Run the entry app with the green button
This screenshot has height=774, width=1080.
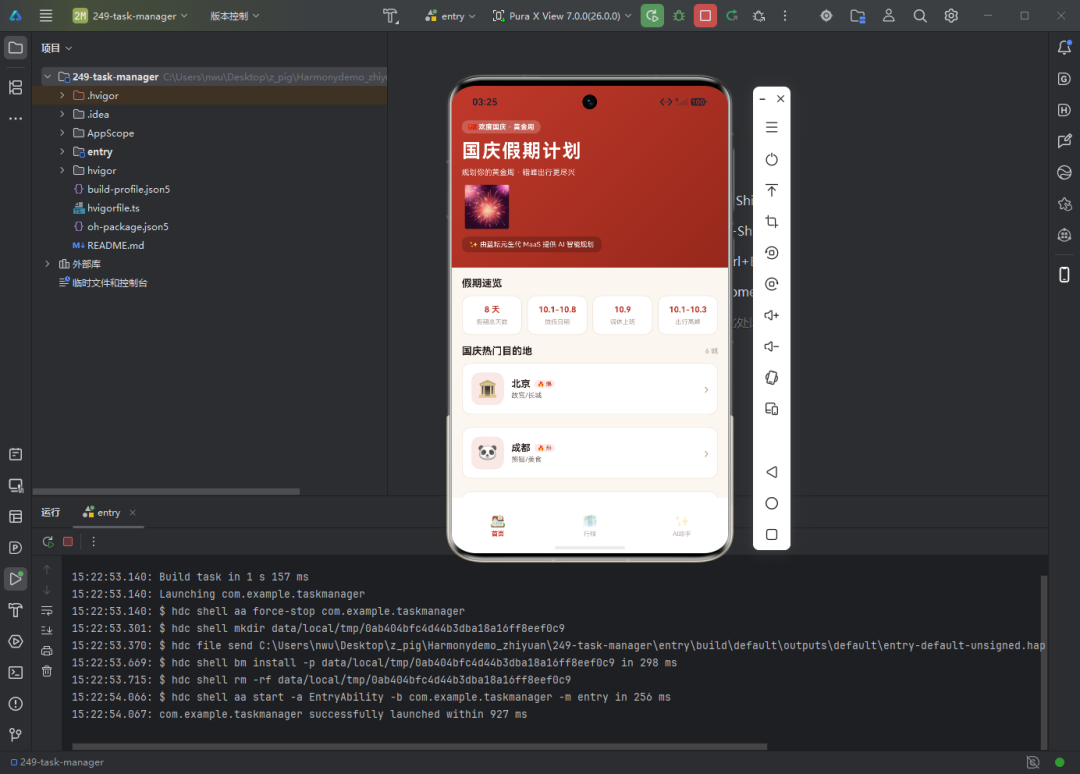[x=652, y=16]
